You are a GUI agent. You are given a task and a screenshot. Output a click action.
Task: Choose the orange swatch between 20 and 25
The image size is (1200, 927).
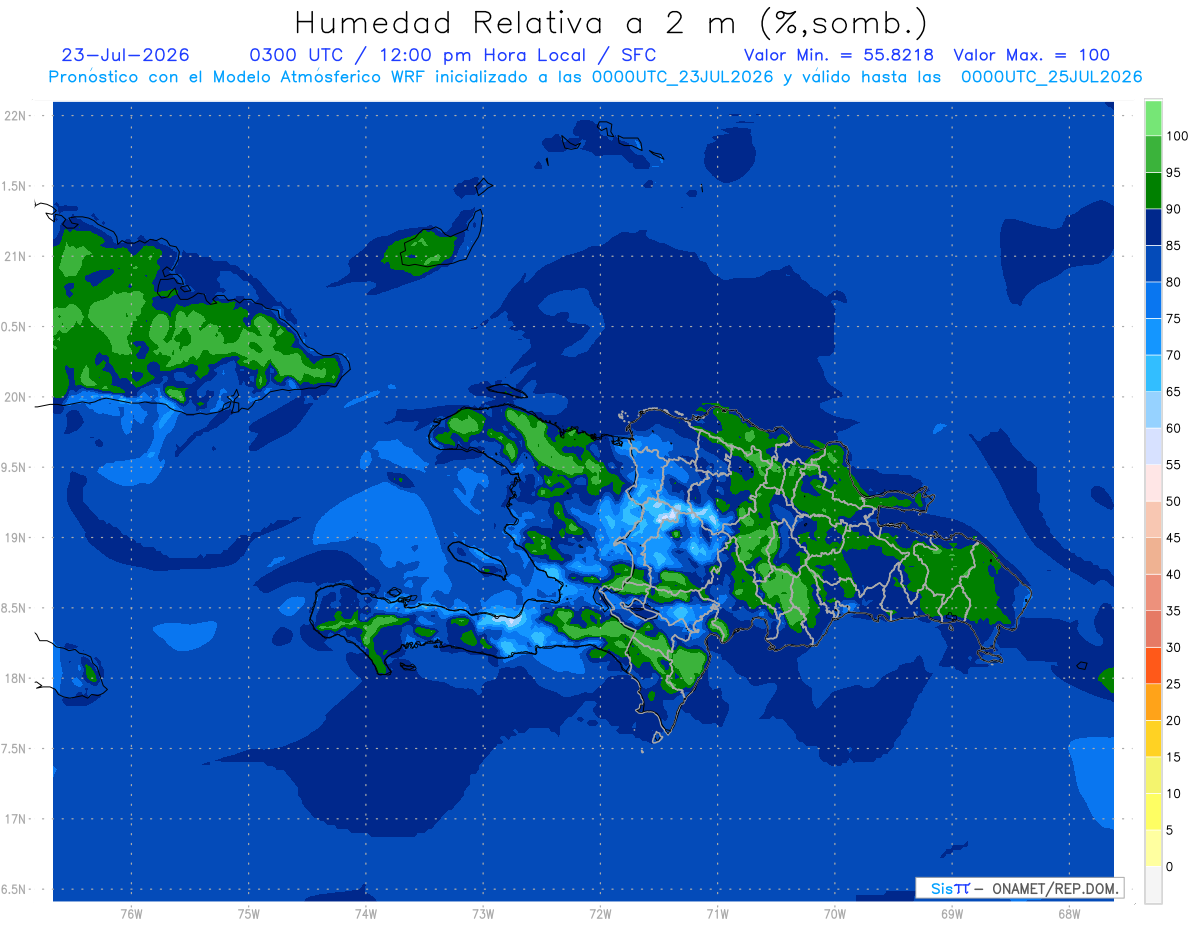click(x=1153, y=701)
